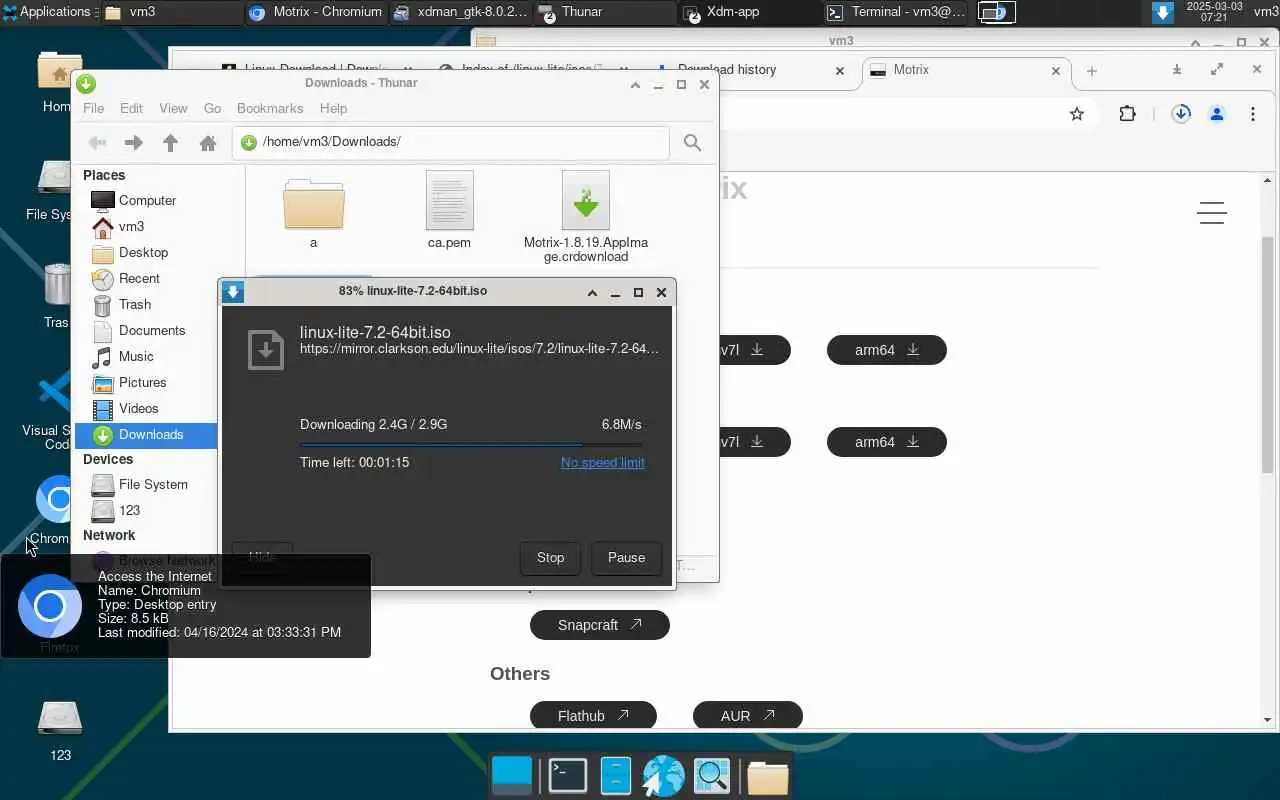Open vm3 home in Places sidebar
The width and height of the screenshot is (1280, 800).
[x=131, y=226]
